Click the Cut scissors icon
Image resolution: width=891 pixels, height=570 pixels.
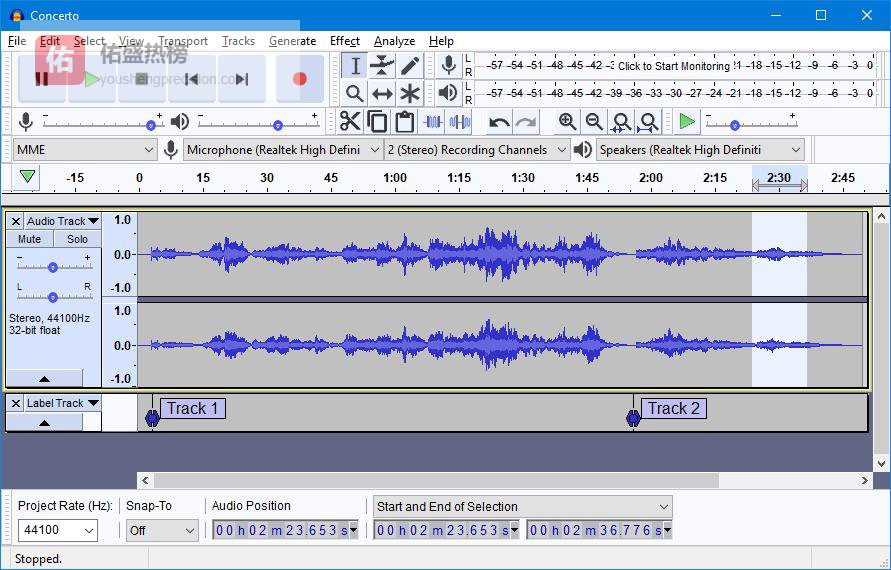pyautogui.click(x=349, y=122)
